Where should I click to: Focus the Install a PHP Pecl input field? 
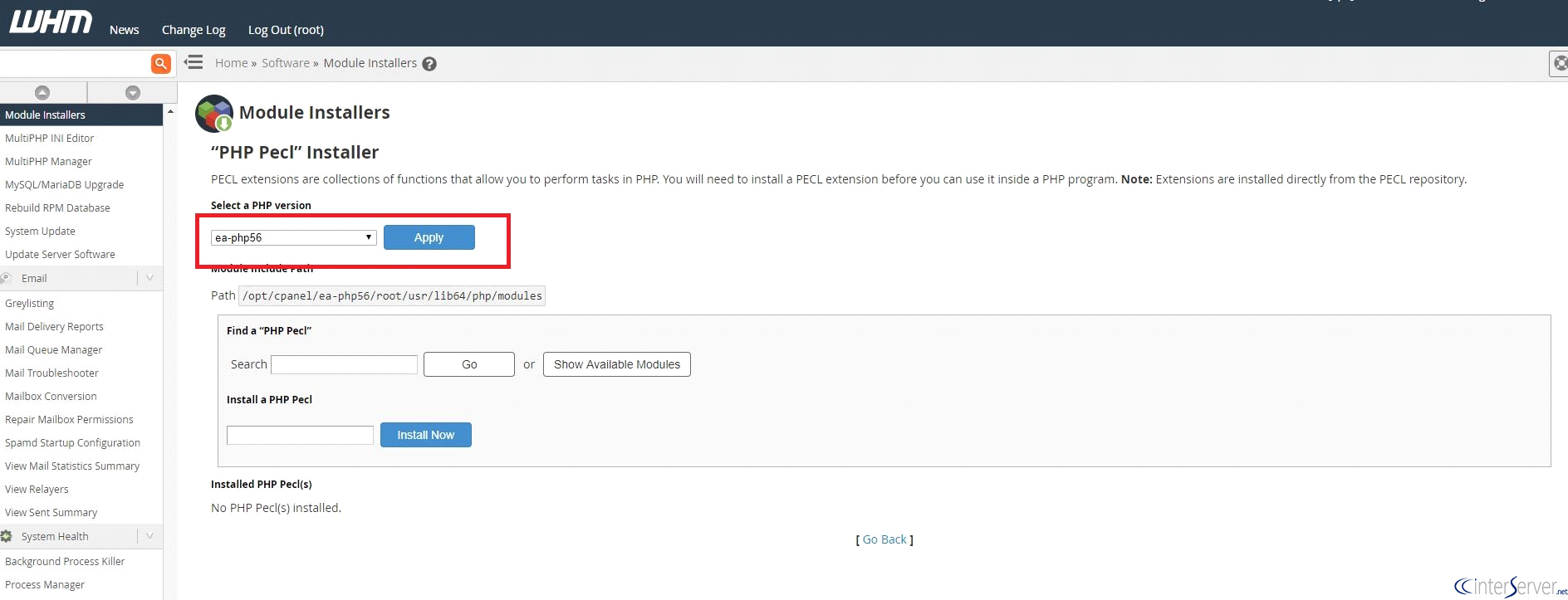click(300, 435)
